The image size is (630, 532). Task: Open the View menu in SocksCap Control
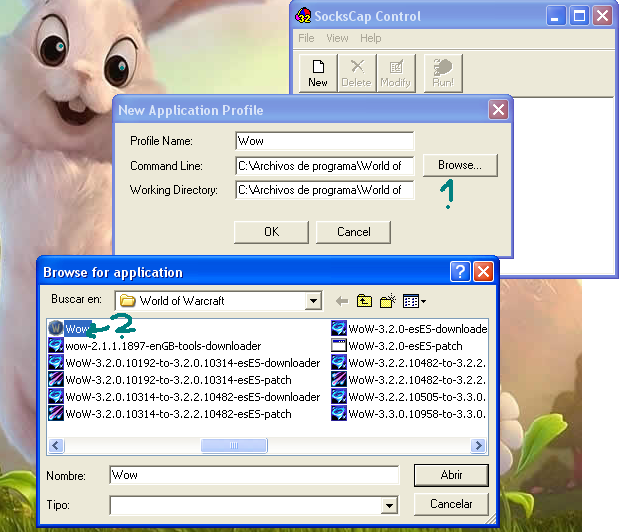337,38
